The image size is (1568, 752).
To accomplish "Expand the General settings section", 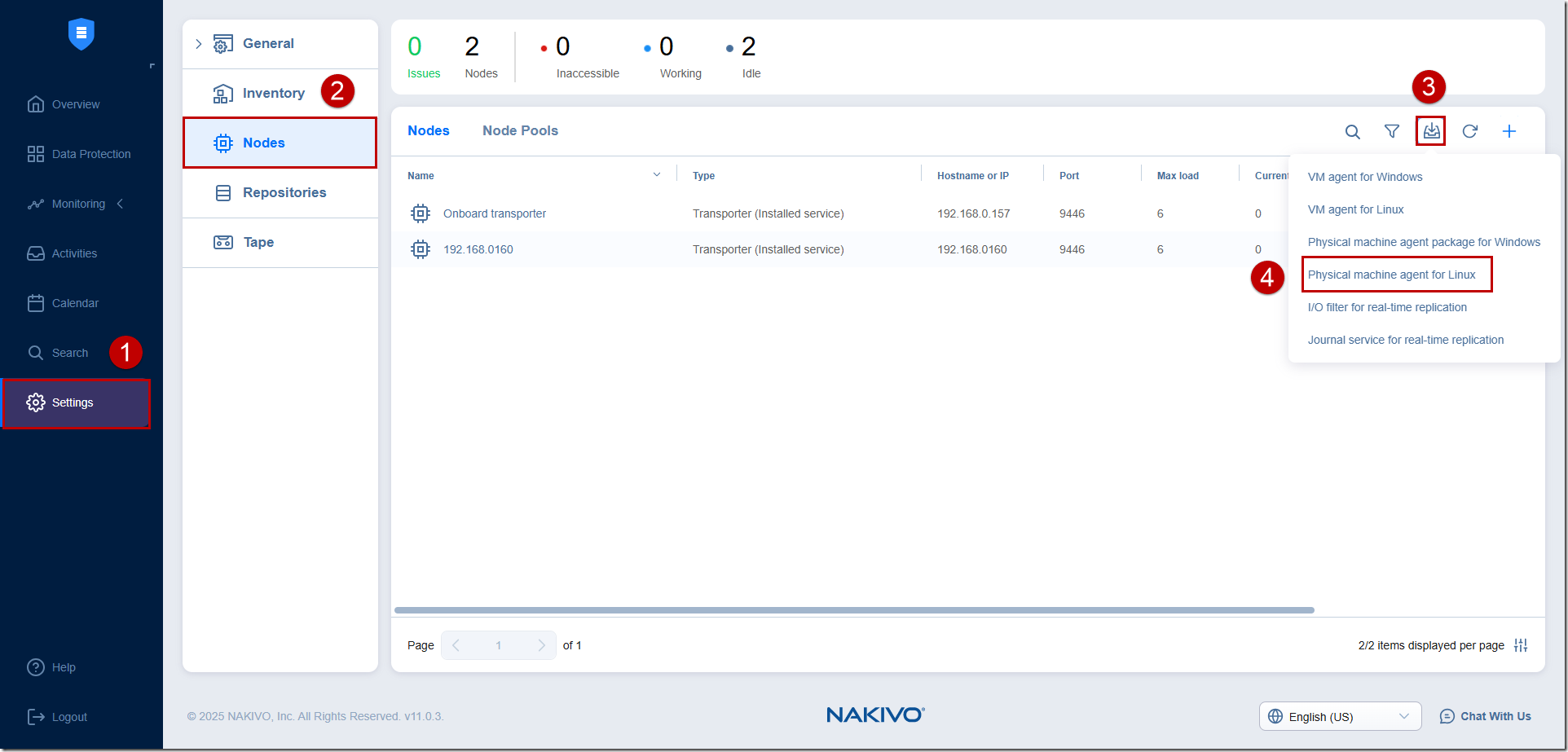I will [198, 44].
